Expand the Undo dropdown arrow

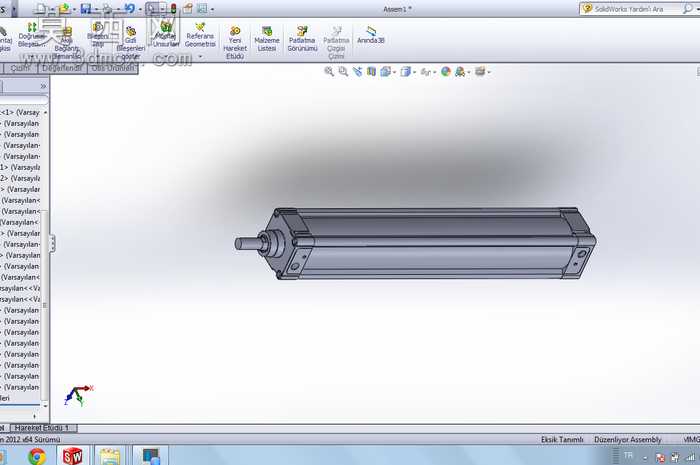140,9
